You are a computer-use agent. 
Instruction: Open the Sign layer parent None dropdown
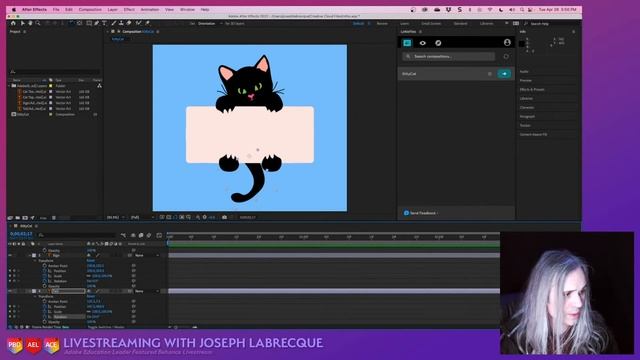(x=147, y=255)
